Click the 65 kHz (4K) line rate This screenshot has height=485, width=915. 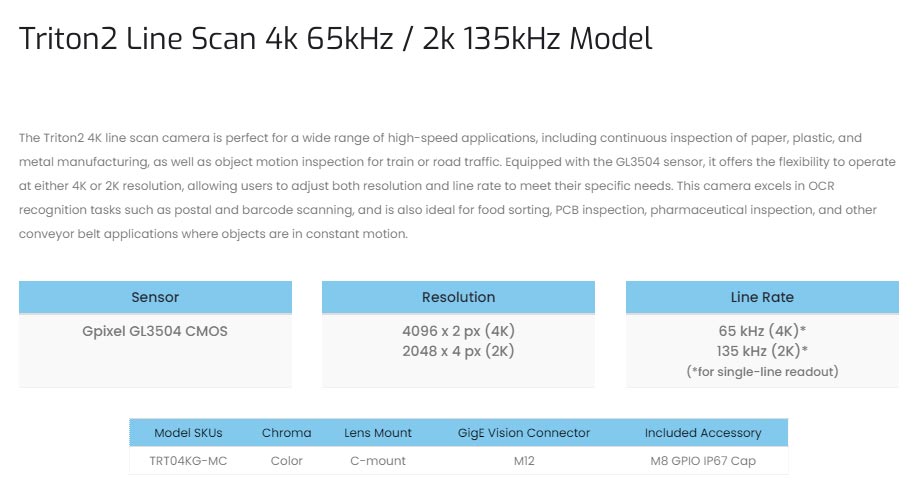tap(762, 331)
